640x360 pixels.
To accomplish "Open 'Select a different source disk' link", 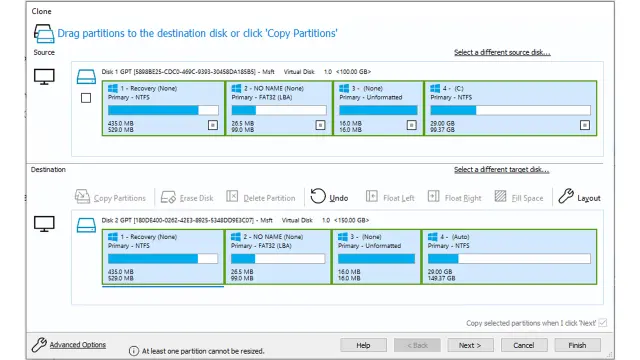I will point(502,52).
